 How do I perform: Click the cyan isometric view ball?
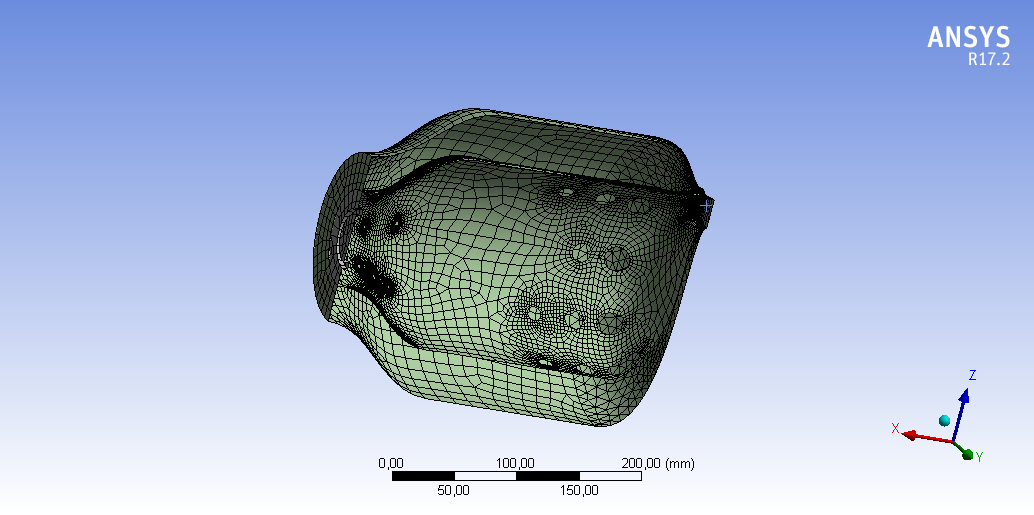click(944, 420)
